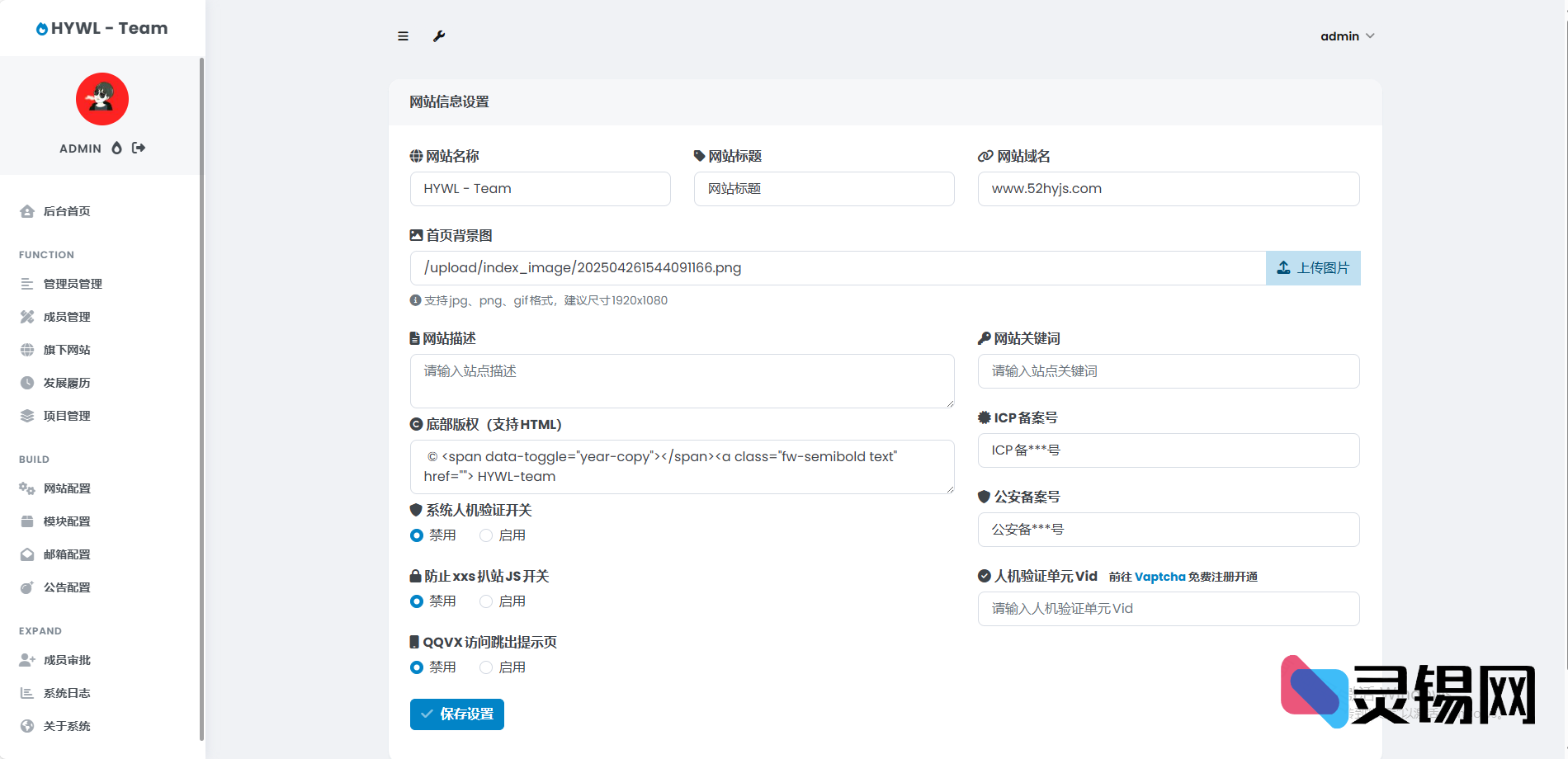Click the logout icon beside ADMIN
This screenshot has height=759, width=1568.
click(x=139, y=148)
